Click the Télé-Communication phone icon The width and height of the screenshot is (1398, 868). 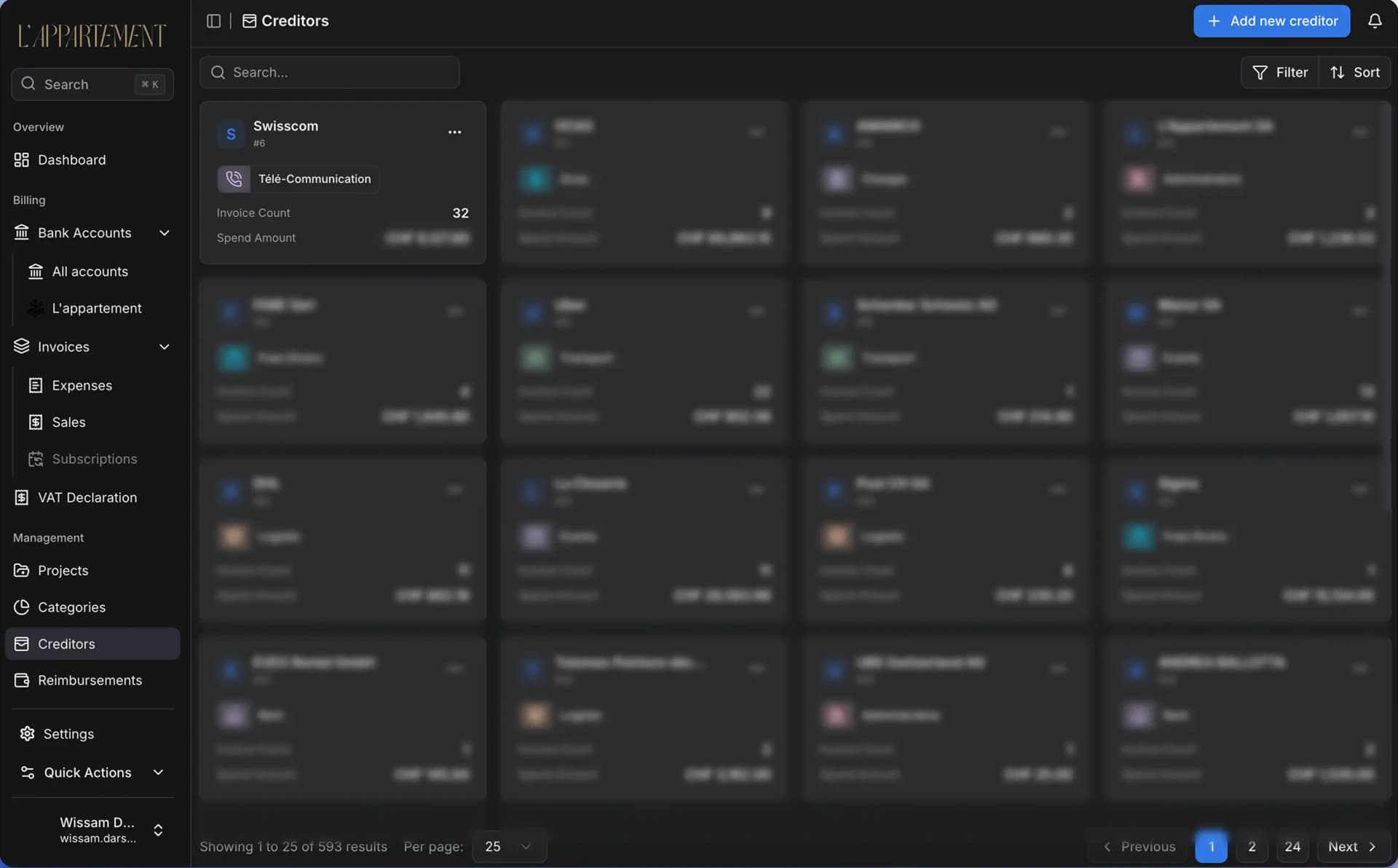[x=234, y=179]
